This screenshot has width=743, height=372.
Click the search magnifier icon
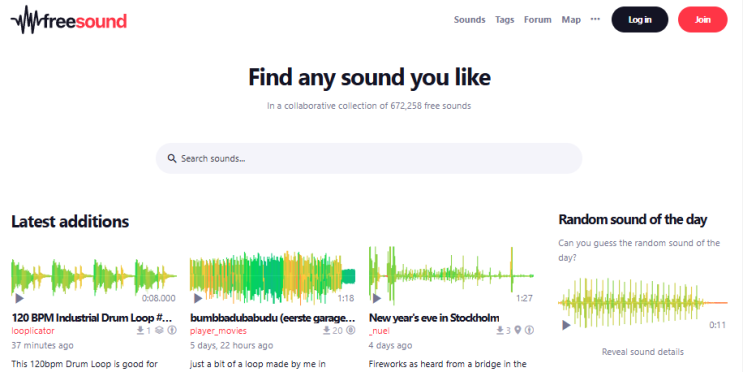click(x=172, y=158)
